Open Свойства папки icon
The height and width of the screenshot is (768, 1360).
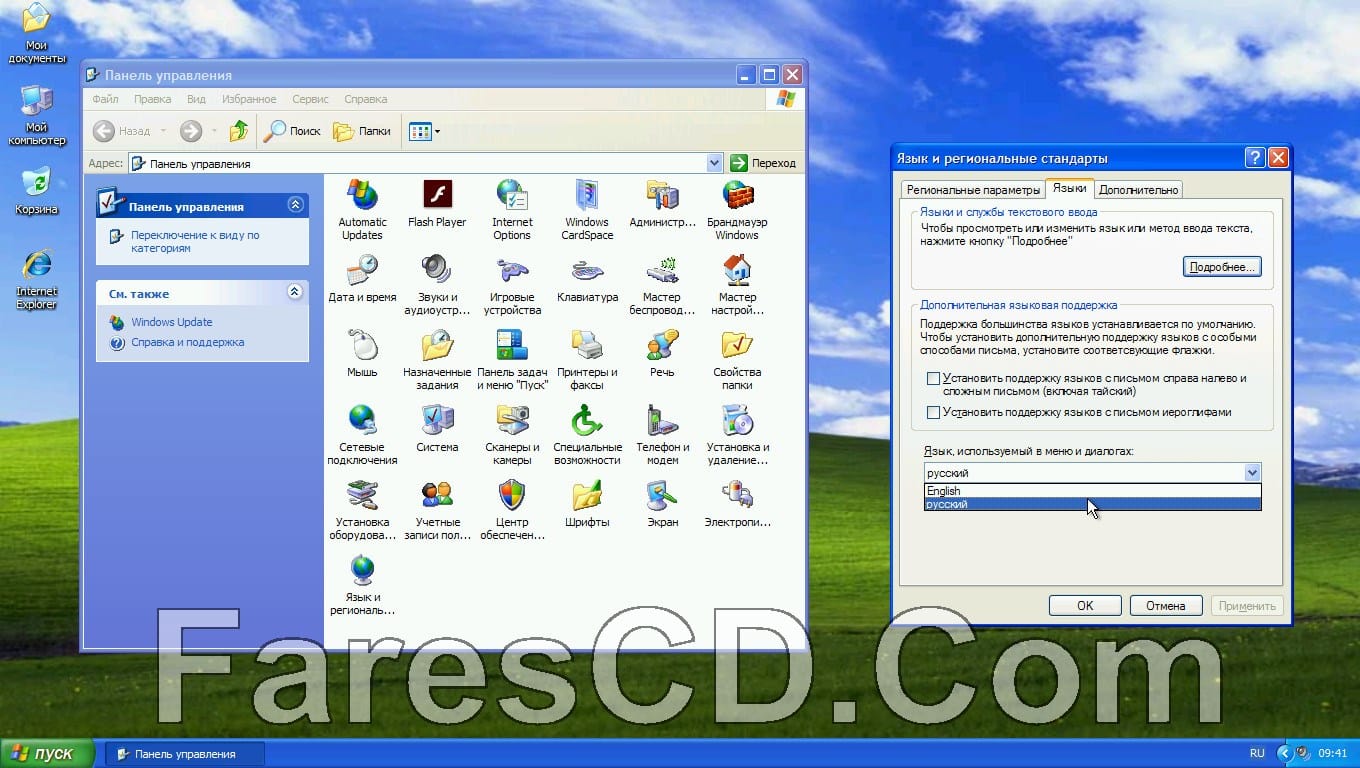click(737, 359)
